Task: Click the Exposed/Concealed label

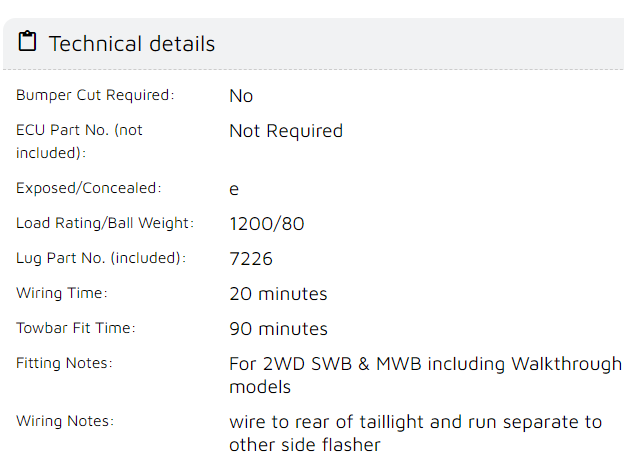Action: pyautogui.click(x=89, y=188)
